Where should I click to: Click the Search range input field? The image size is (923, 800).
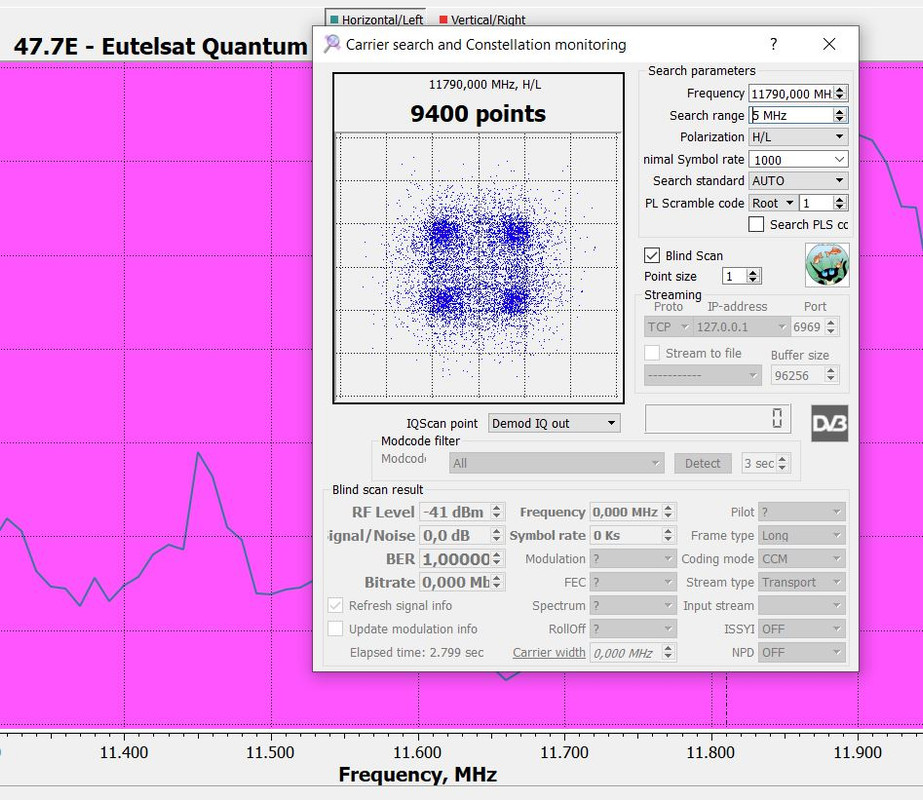point(791,115)
